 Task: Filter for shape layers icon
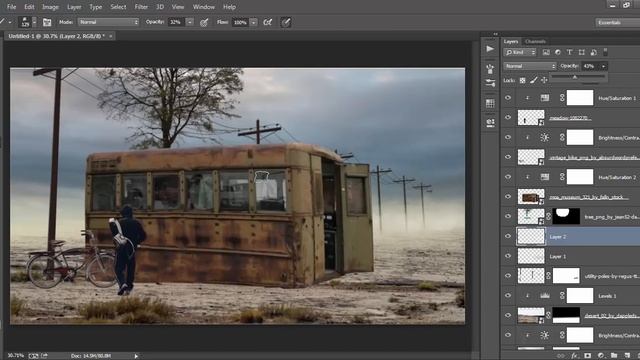[x=582, y=52]
